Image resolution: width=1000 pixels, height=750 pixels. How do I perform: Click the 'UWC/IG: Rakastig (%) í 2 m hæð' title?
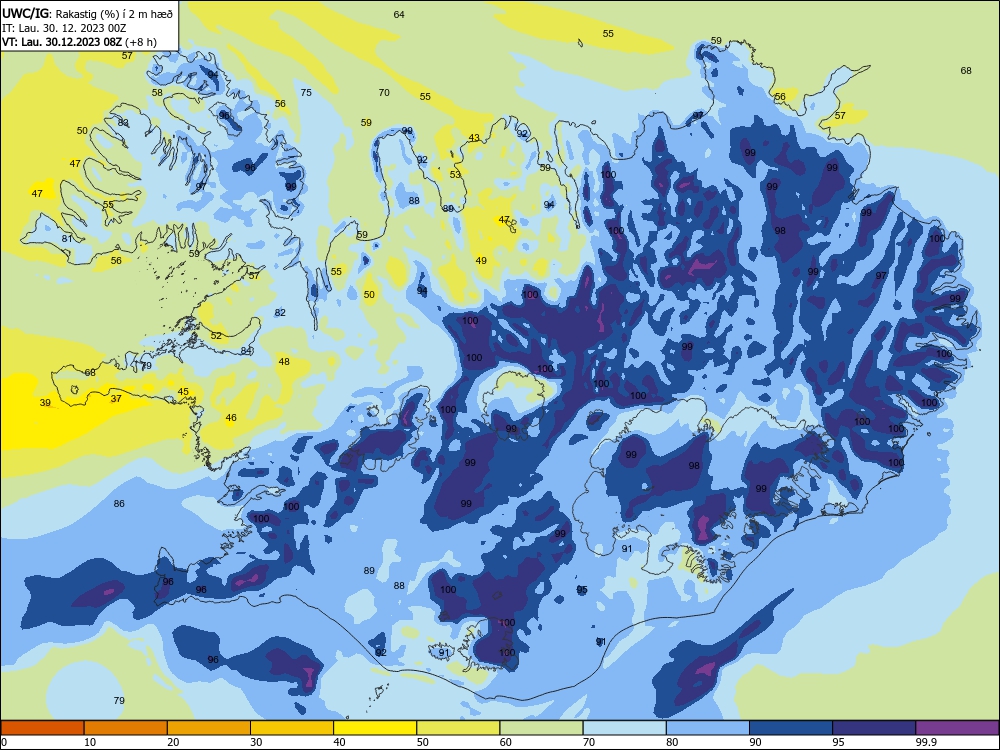click(x=87, y=13)
